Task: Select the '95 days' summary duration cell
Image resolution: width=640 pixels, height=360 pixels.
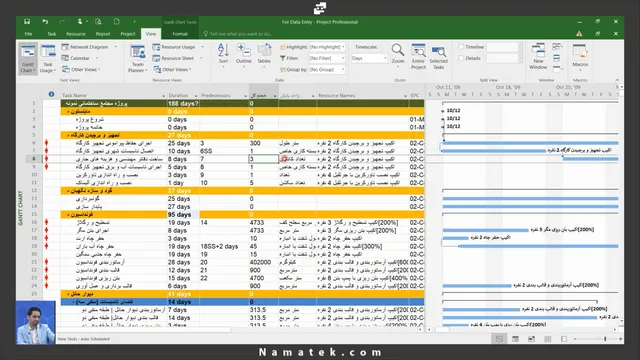Action: click(183, 215)
